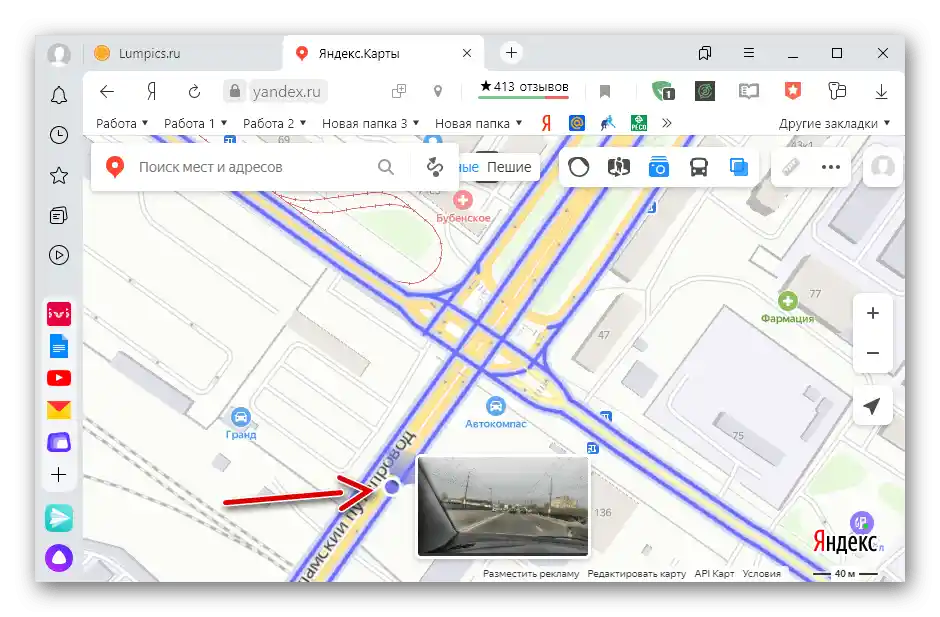Image resolution: width=940 pixels, height=617 pixels.
Task: Toggle public transport layer
Action: pos(699,167)
